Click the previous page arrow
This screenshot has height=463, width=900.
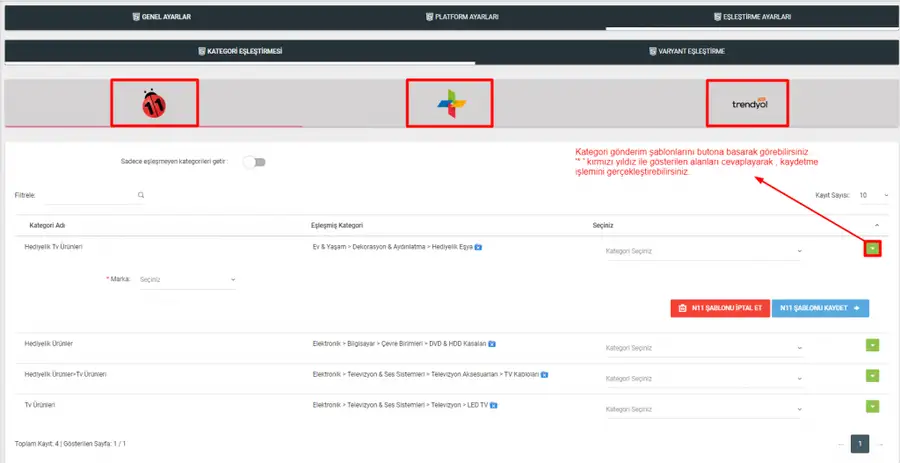(x=841, y=444)
